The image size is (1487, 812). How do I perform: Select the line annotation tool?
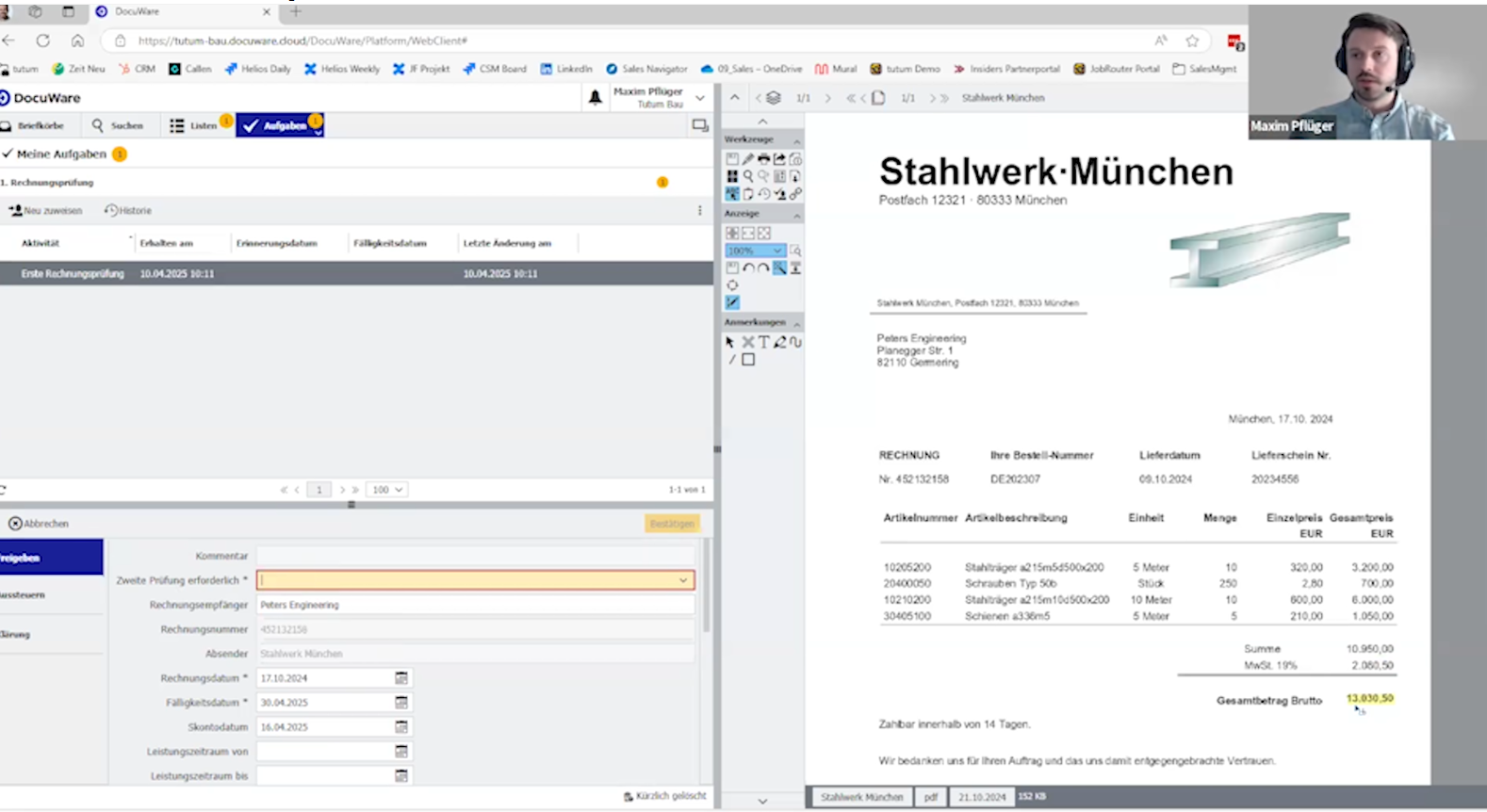pos(732,359)
